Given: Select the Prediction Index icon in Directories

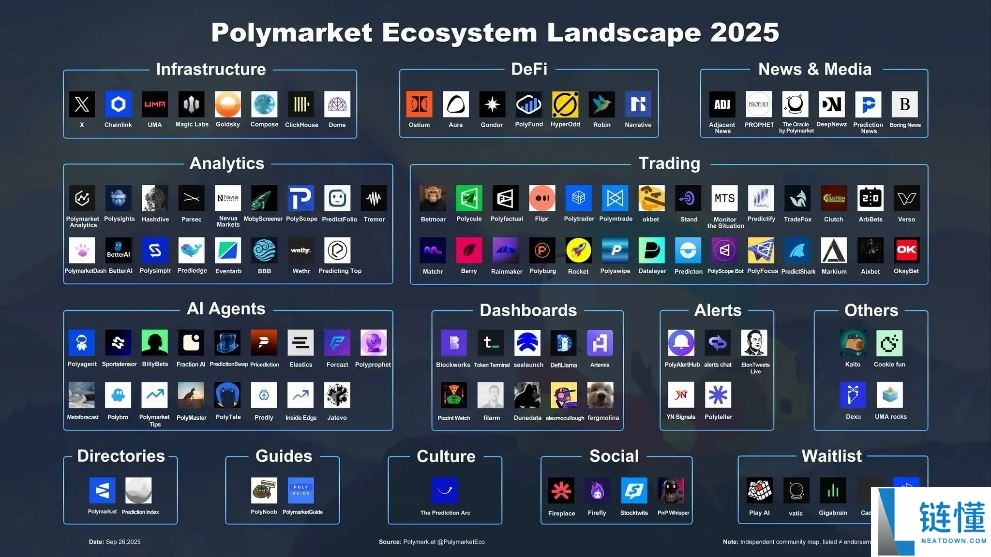Looking at the screenshot, I should pos(138,491).
